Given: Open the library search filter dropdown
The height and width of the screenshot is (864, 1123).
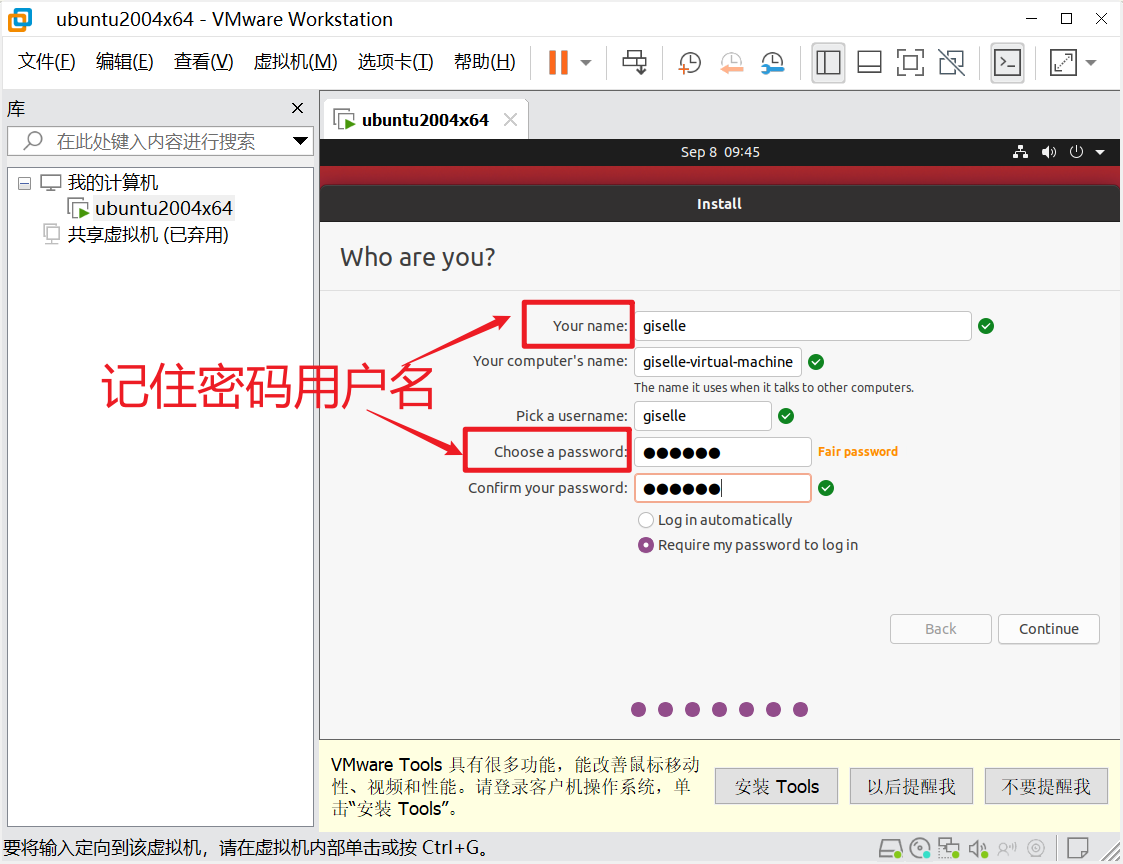Looking at the screenshot, I should pos(301,141).
